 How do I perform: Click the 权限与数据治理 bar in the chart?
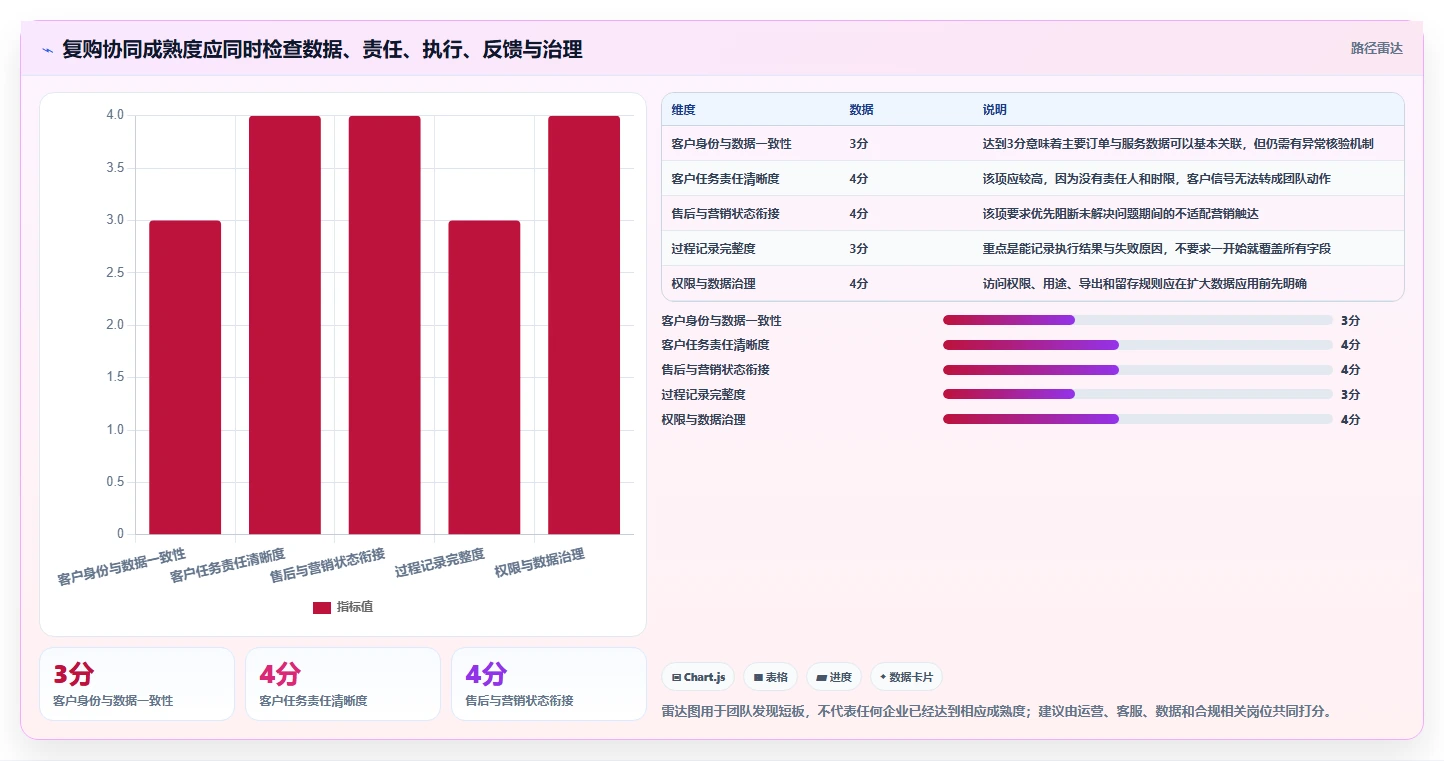[x=584, y=325]
